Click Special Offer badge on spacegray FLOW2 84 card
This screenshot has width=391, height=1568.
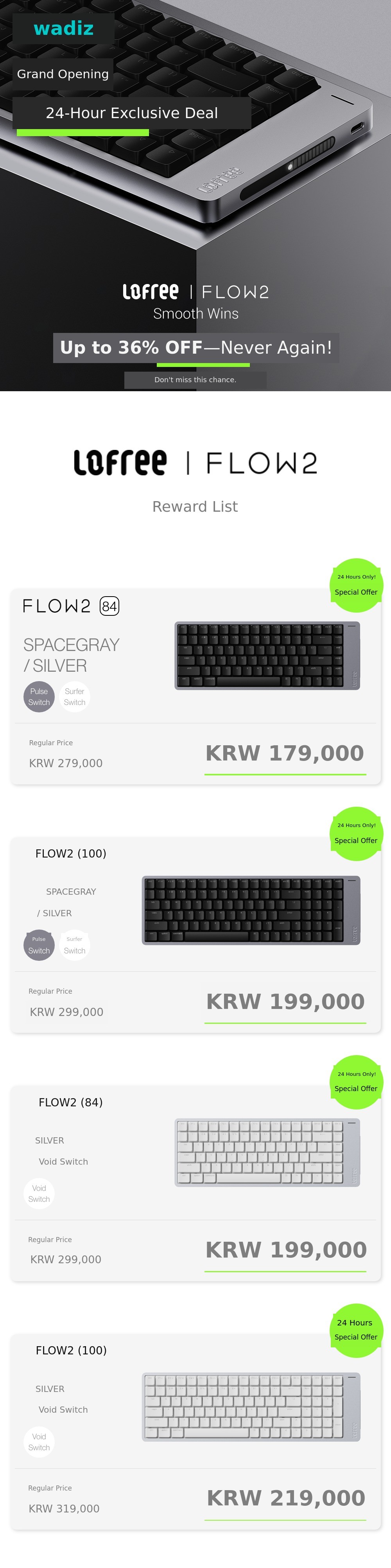tap(356, 586)
